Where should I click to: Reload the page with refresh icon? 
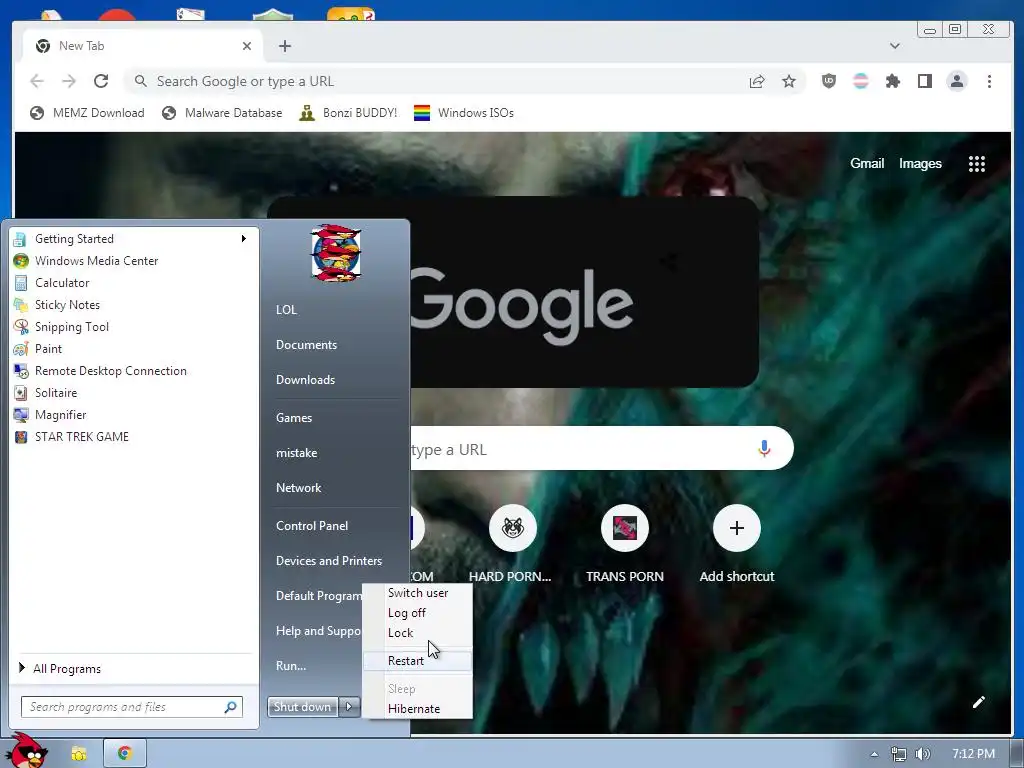[x=101, y=81]
